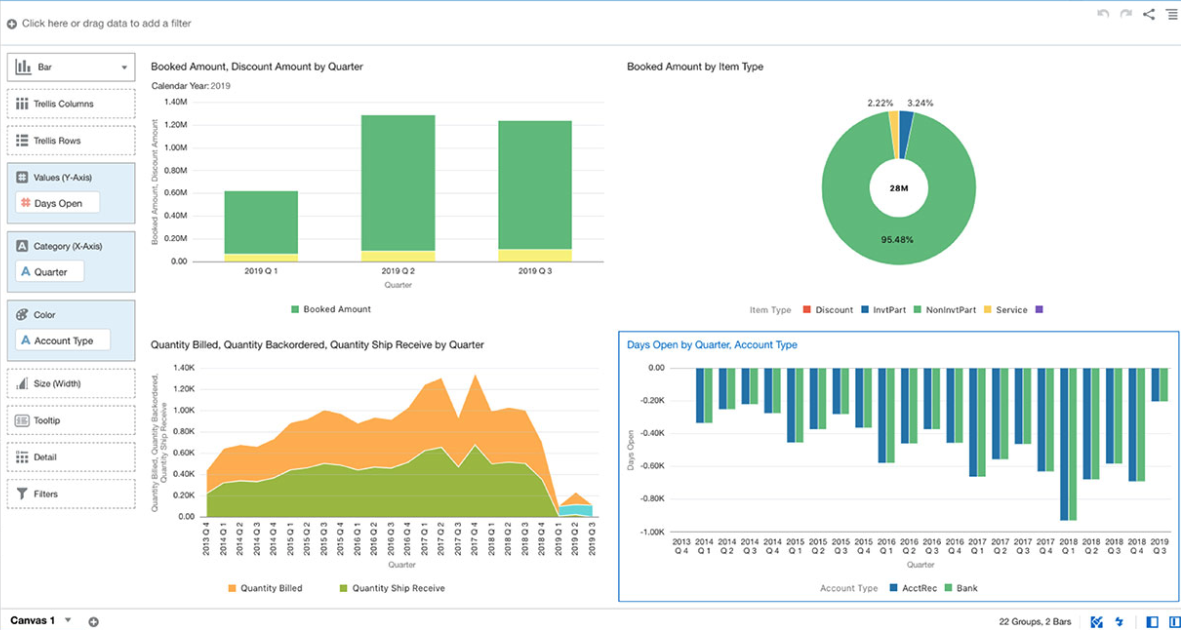Image resolution: width=1181 pixels, height=630 pixels.
Task: Click the Tooltip icon
Action: [x=23, y=420]
